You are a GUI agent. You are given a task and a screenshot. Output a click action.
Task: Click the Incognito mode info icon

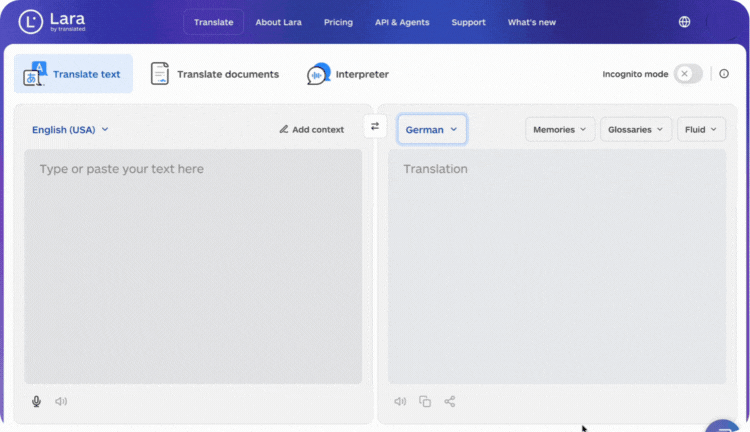724,74
